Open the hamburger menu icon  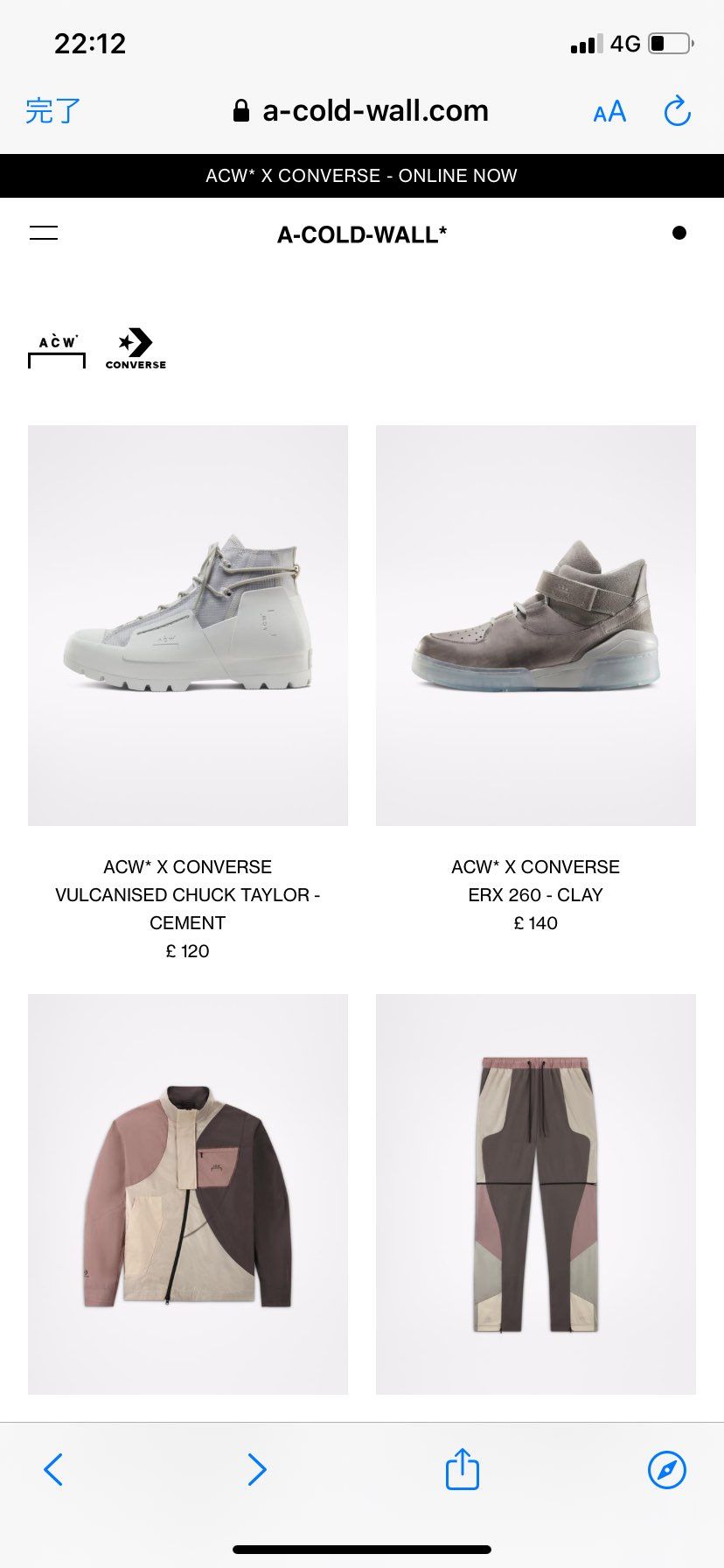coord(44,233)
